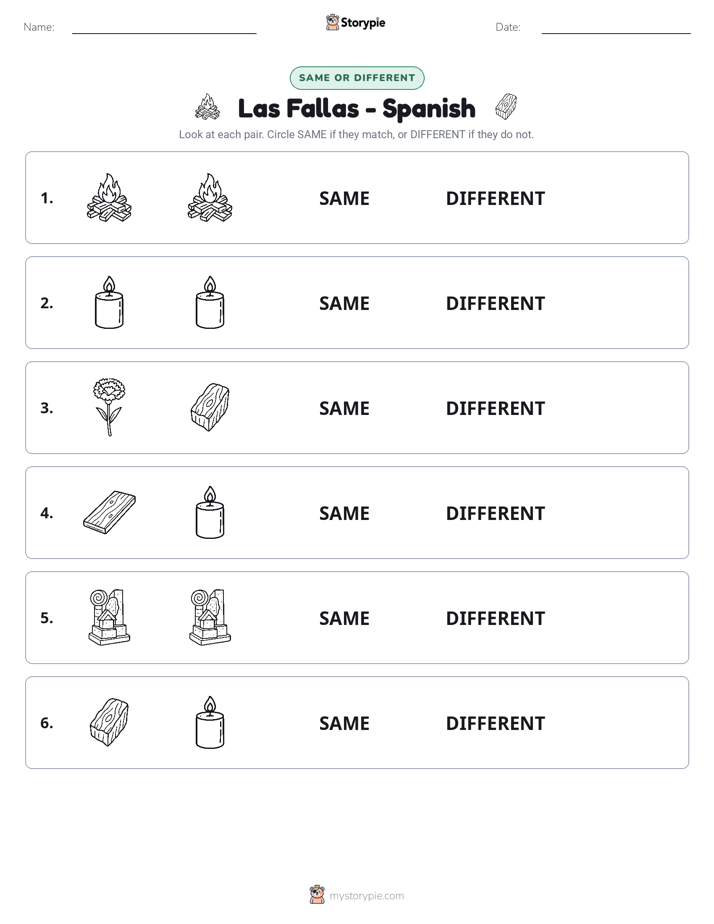714x924 pixels.
Task: Open the mystorypie.com link in footer
Action: point(366,896)
